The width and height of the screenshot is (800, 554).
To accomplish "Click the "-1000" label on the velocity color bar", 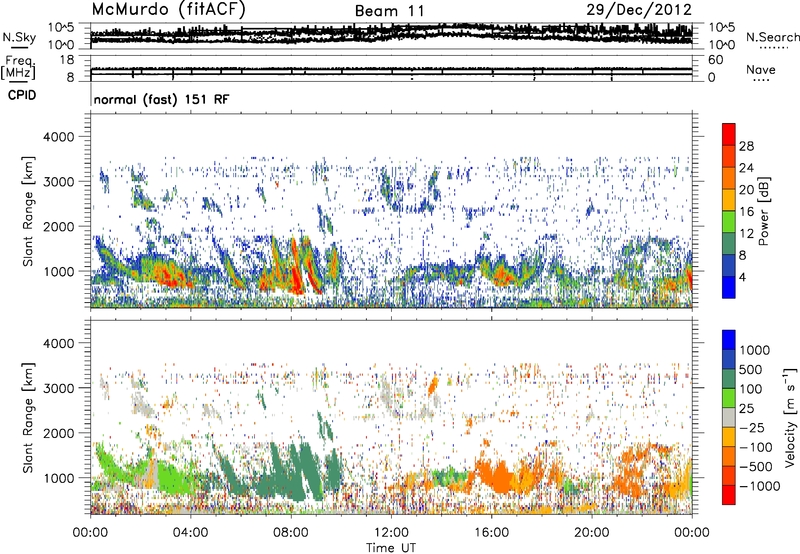I will 759,486.
